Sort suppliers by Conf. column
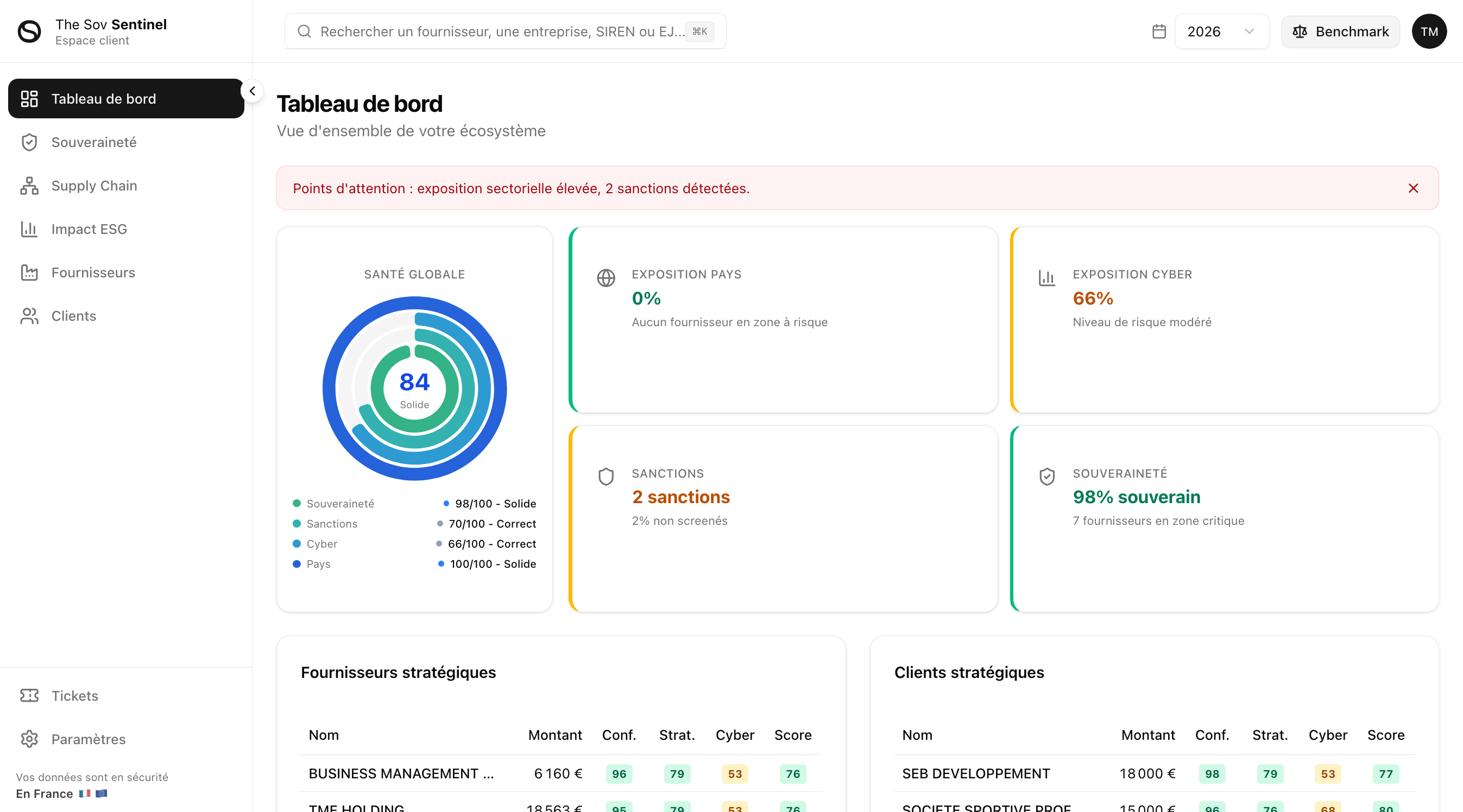 (x=619, y=735)
